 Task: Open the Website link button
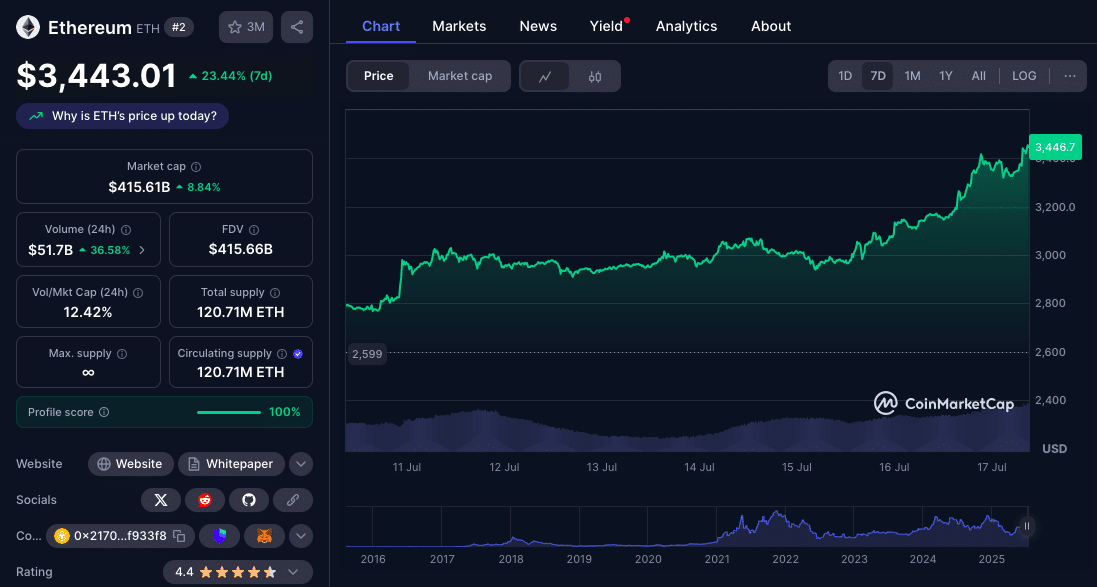click(130, 464)
